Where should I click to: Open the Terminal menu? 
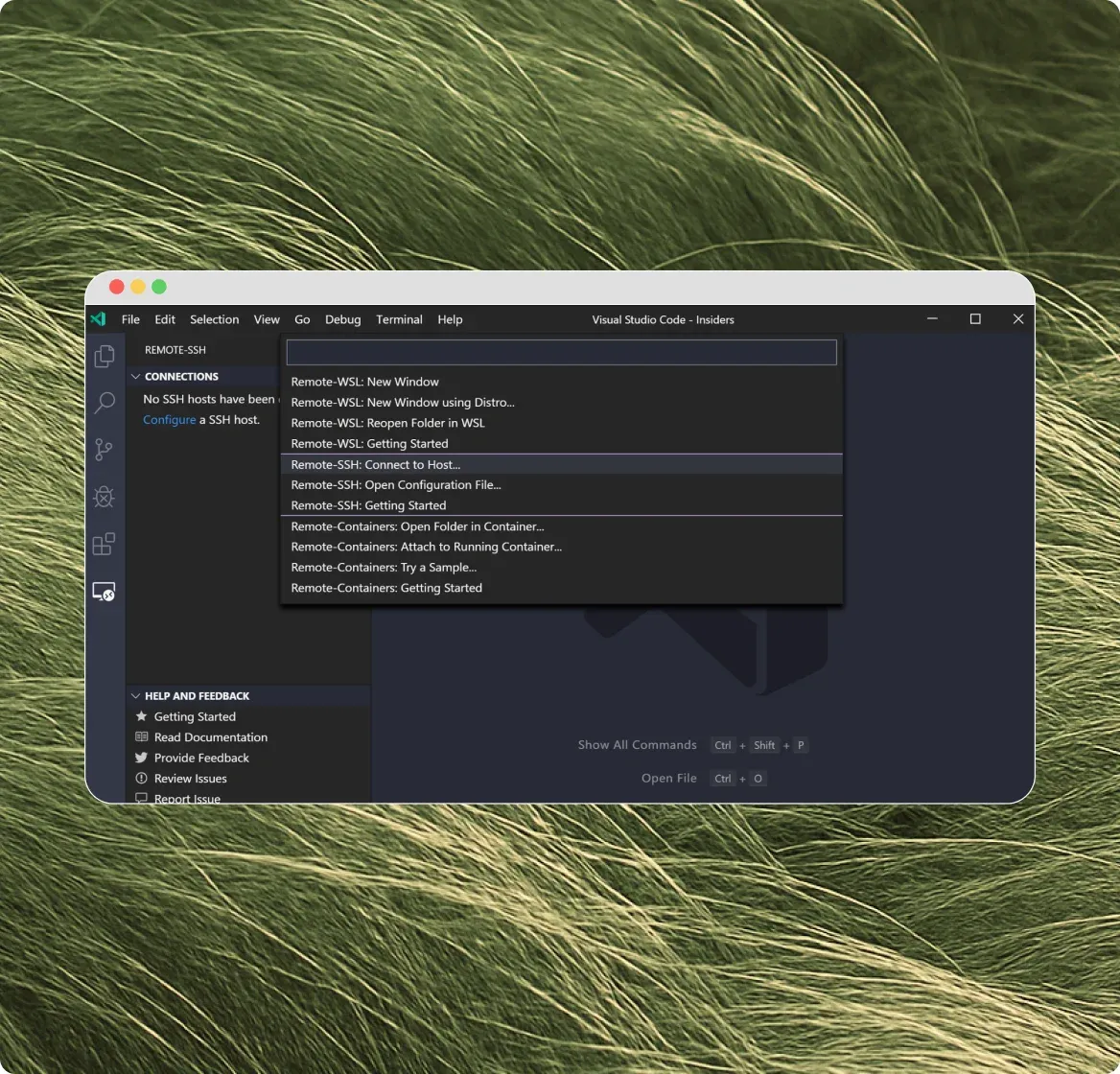click(399, 319)
